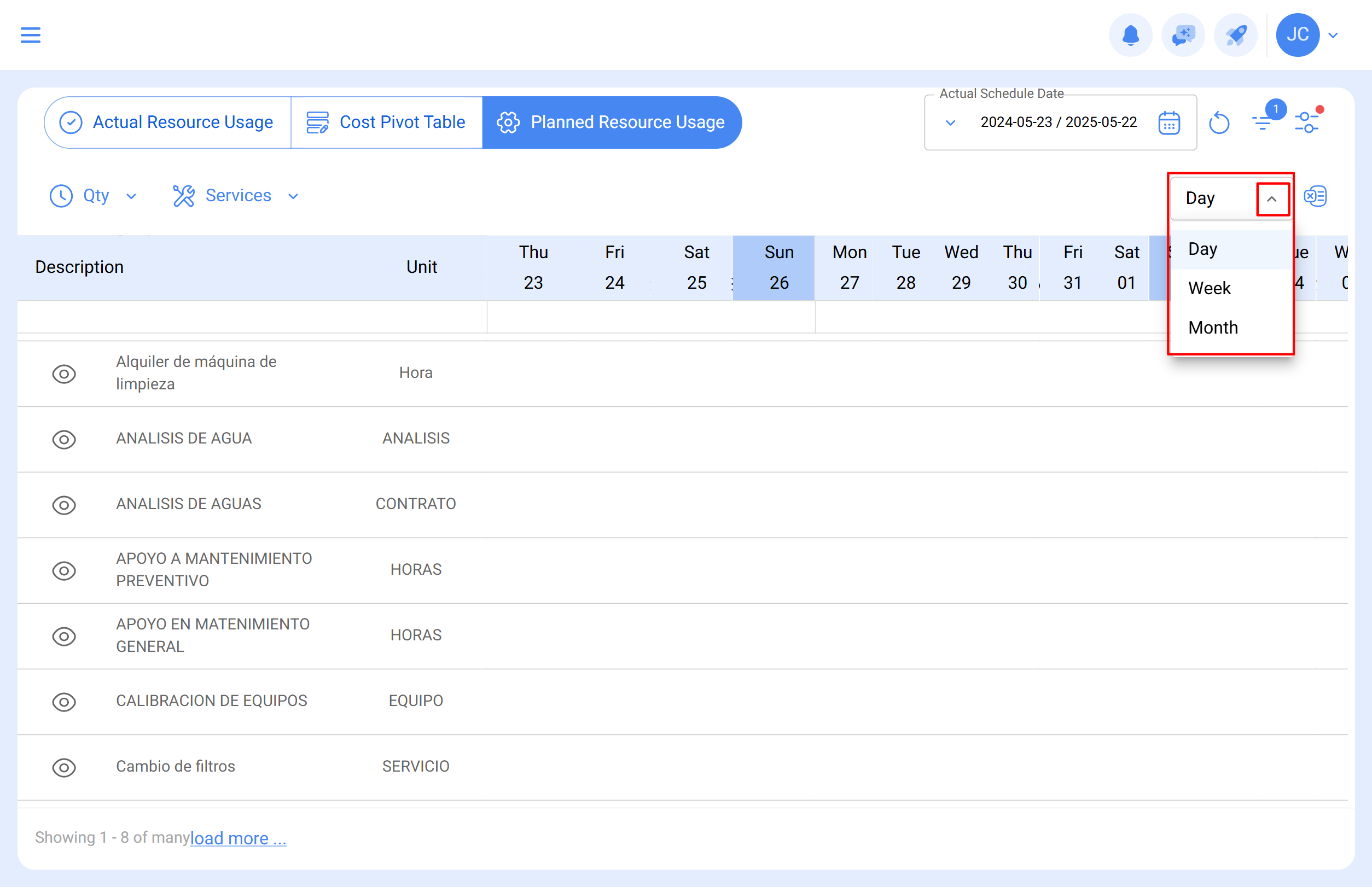Collapse the Day period dropdown arrow
This screenshot has width=1372, height=887.
tap(1272, 199)
